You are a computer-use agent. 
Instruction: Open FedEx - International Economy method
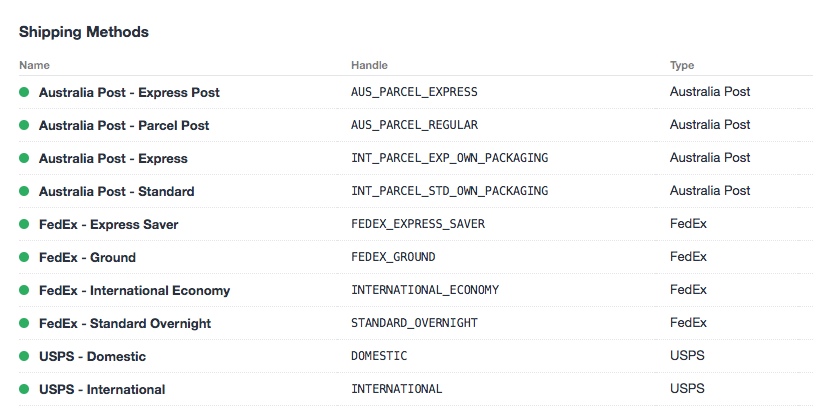pyautogui.click(x=134, y=290)
